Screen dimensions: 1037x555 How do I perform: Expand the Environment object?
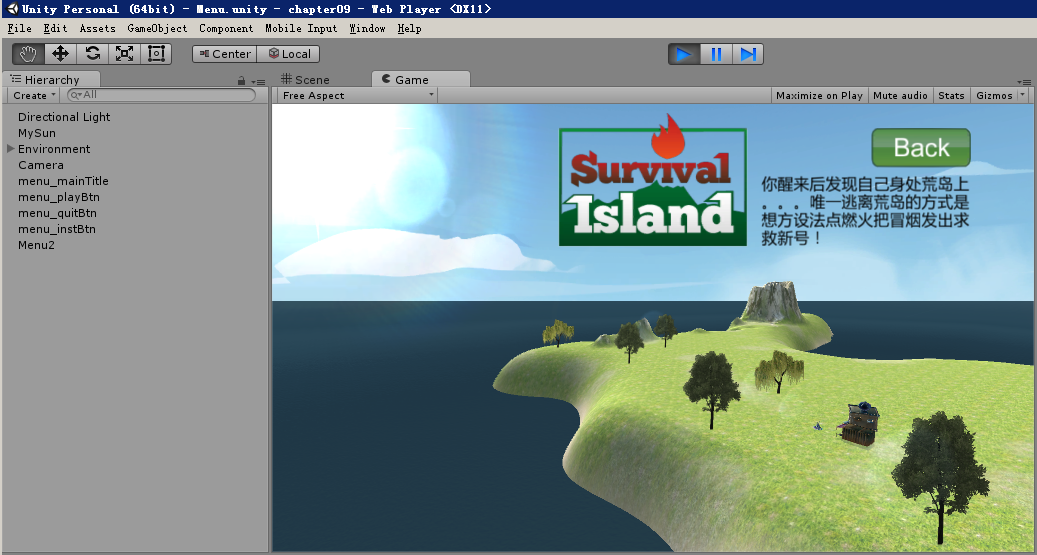pyautogui.click(x=11, y=149)
